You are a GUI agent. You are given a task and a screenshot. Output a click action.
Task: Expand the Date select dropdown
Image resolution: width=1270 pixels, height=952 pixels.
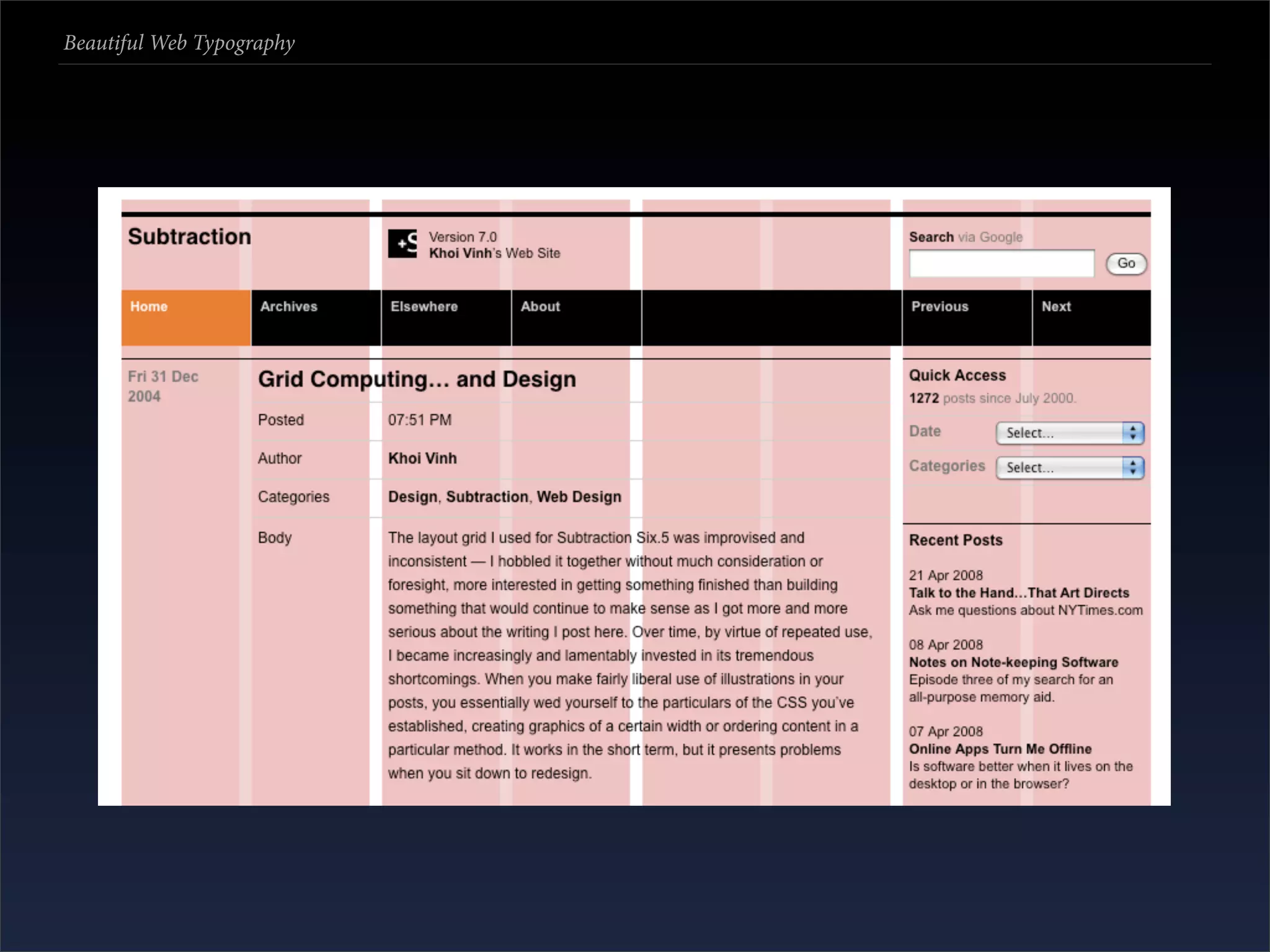coord(1069,433)
